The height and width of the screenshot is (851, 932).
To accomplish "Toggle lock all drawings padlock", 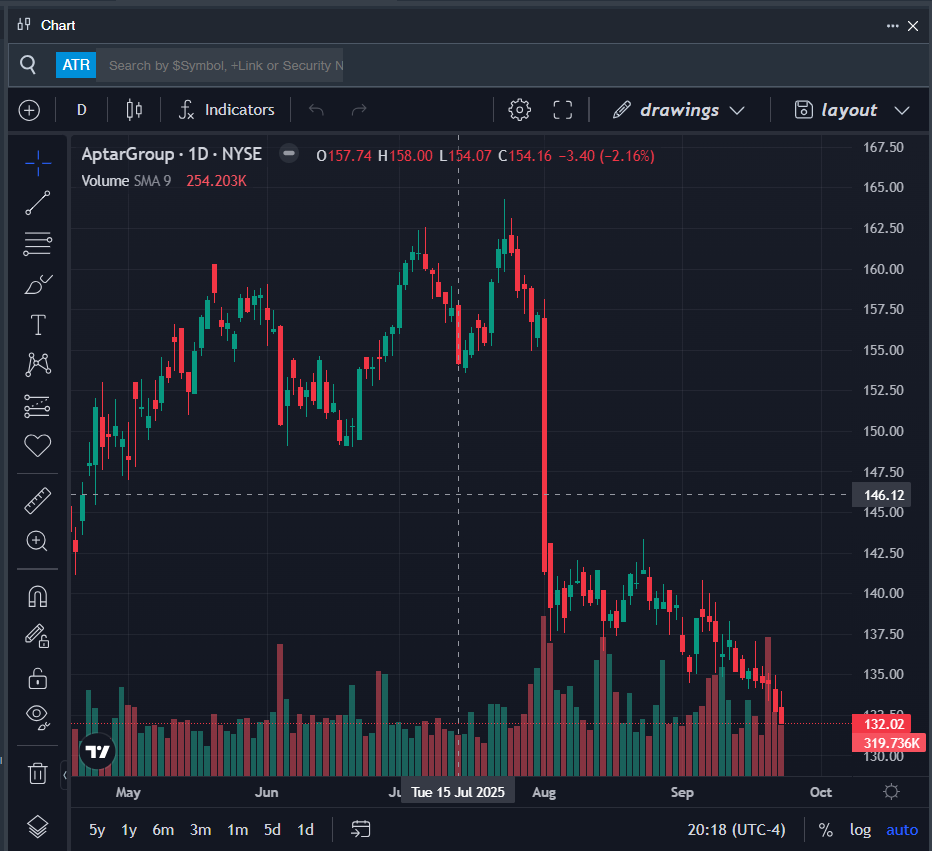I will [37, 678].
